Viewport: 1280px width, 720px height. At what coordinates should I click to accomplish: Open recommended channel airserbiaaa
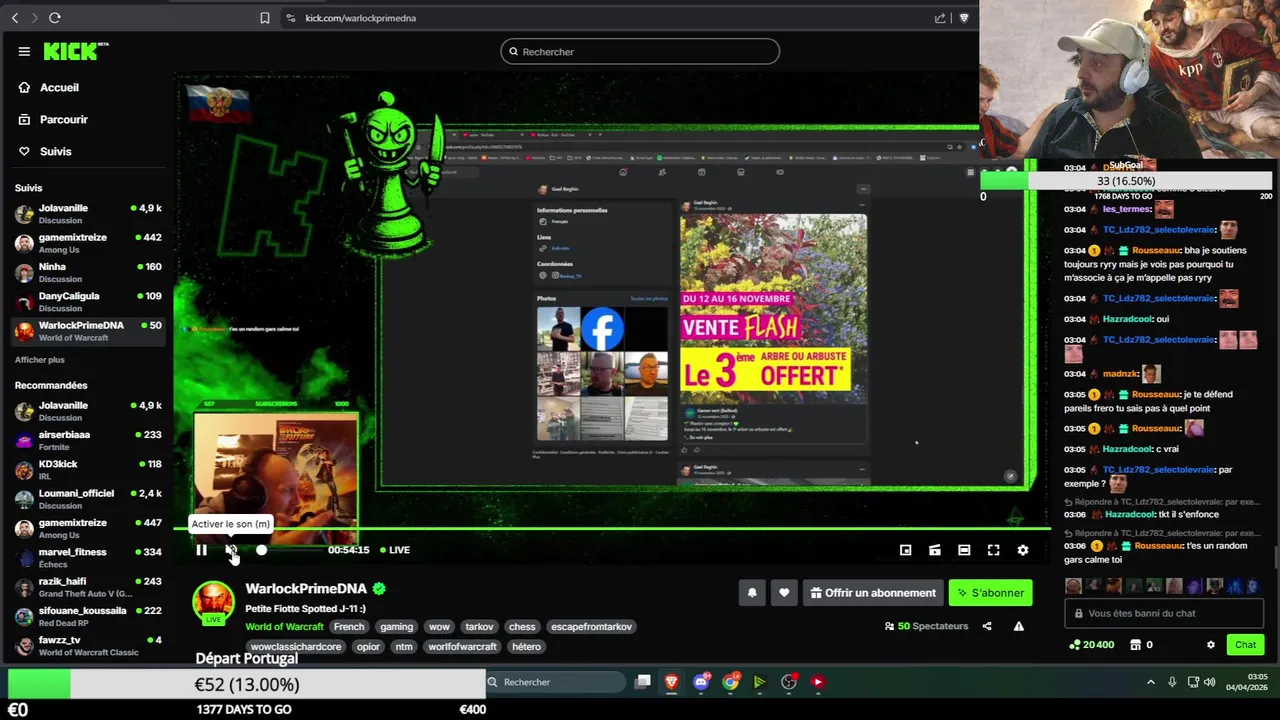(88, 440)
